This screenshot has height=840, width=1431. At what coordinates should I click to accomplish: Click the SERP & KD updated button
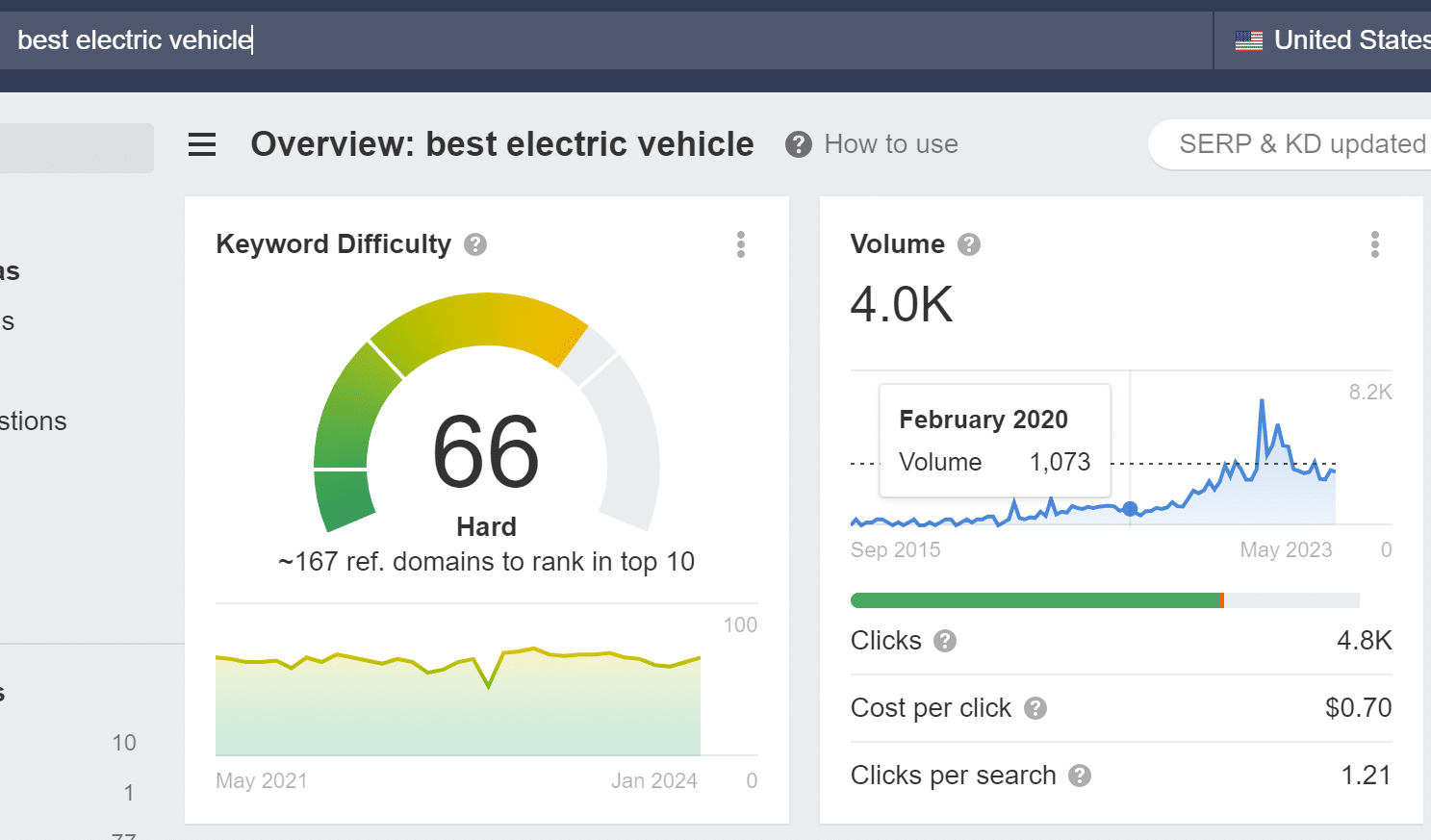[1299, 144]
